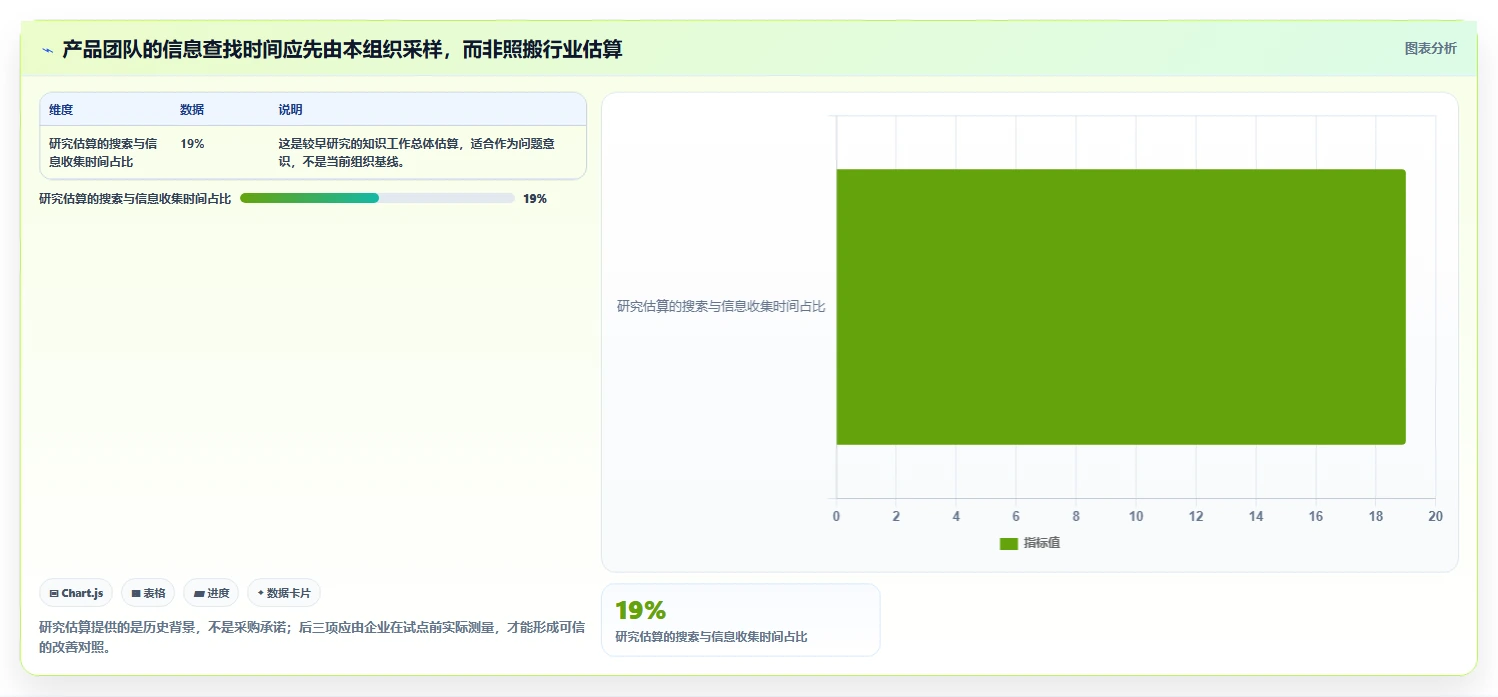Click the 数据 column header

point(192,110)
